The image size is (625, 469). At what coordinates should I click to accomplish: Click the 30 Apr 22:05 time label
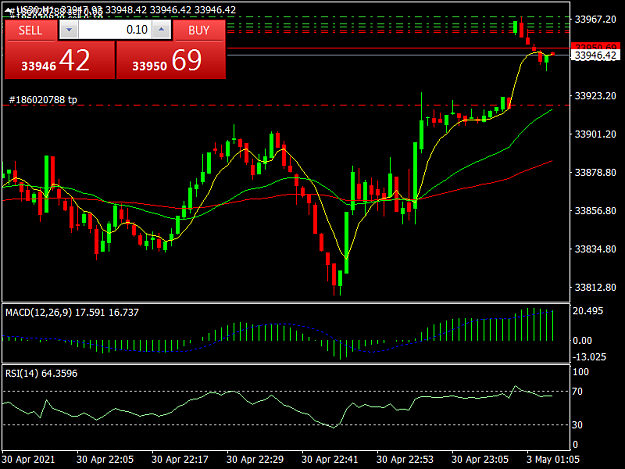pyautogui.click(x=105, y=459)
